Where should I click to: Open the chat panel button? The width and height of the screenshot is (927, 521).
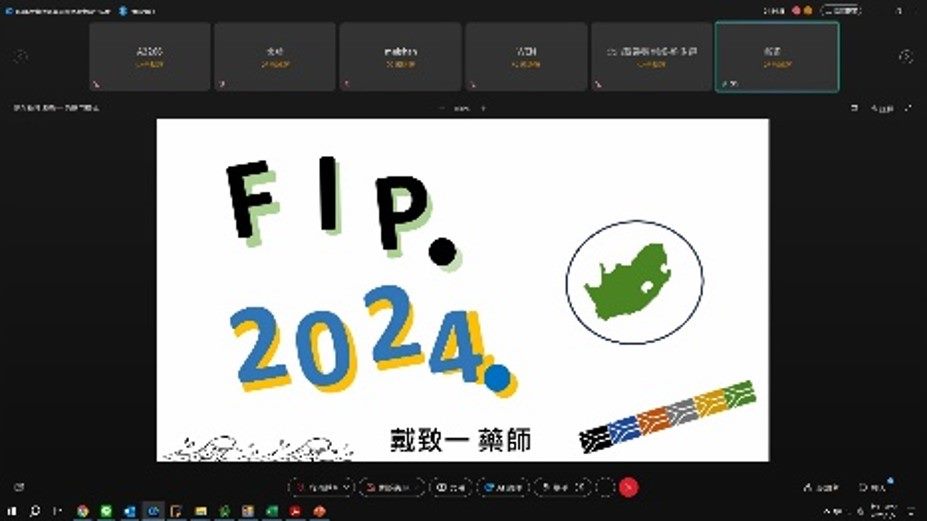coord(873,488)
